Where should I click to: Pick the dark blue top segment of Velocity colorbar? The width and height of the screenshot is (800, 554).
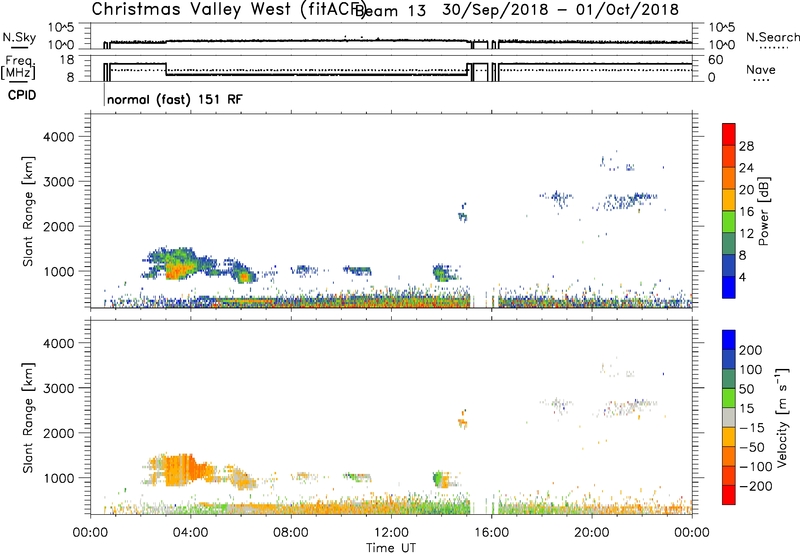pyautogui.click(x=729, y=340)
